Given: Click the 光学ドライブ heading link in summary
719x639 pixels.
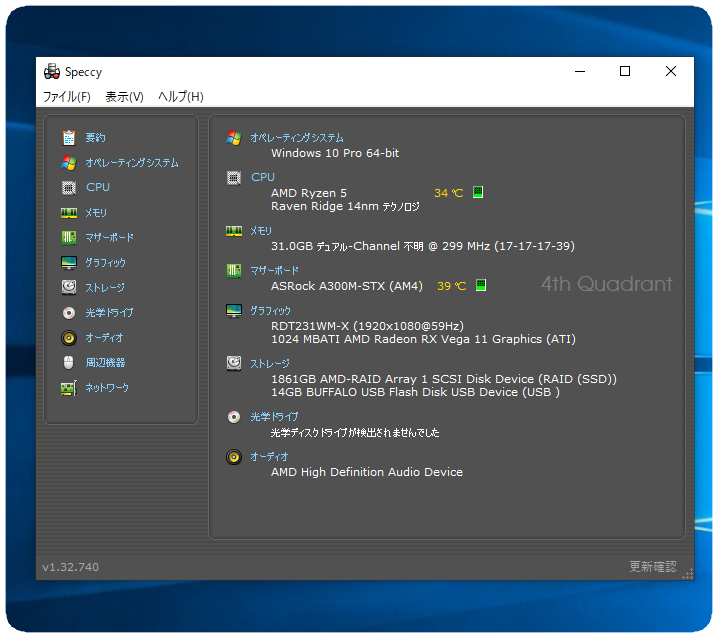Looking at the screenshot, I should click(274, 417).
